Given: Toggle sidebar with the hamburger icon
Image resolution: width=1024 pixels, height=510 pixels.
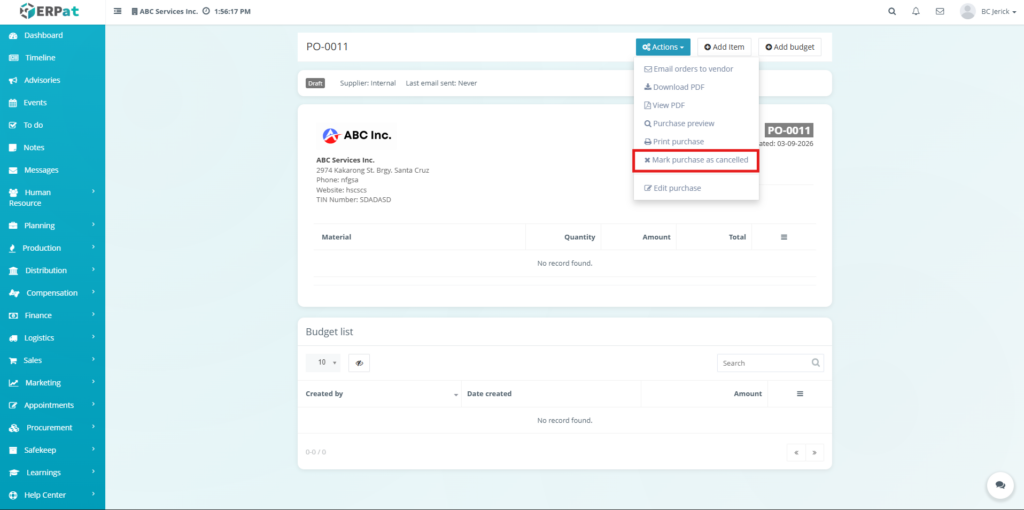Looking at the screenshot, I should (119, 11).
